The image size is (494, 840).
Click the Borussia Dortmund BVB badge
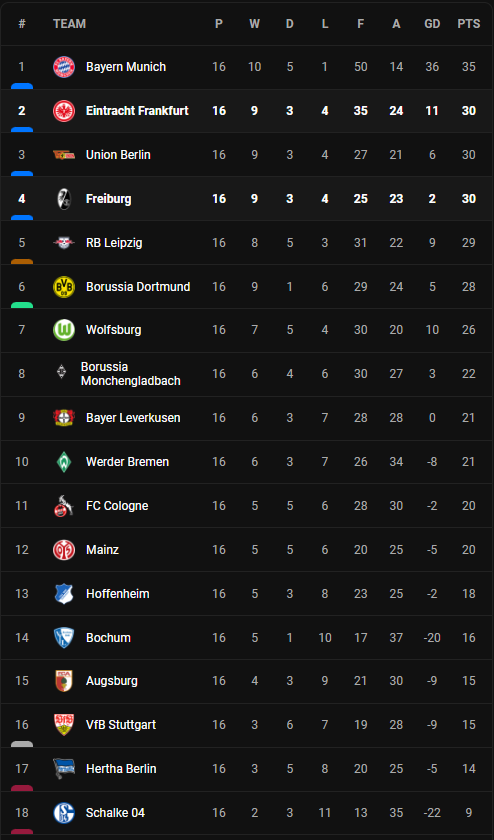pyautogui.click(x=64, y=287)
